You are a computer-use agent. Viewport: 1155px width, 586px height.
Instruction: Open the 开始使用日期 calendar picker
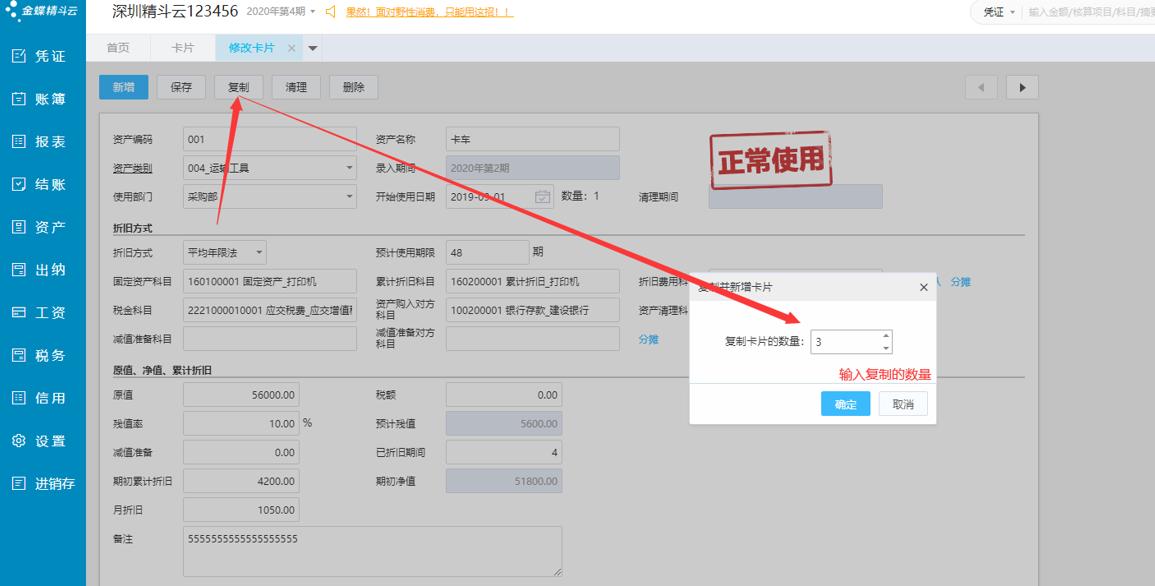541,196
